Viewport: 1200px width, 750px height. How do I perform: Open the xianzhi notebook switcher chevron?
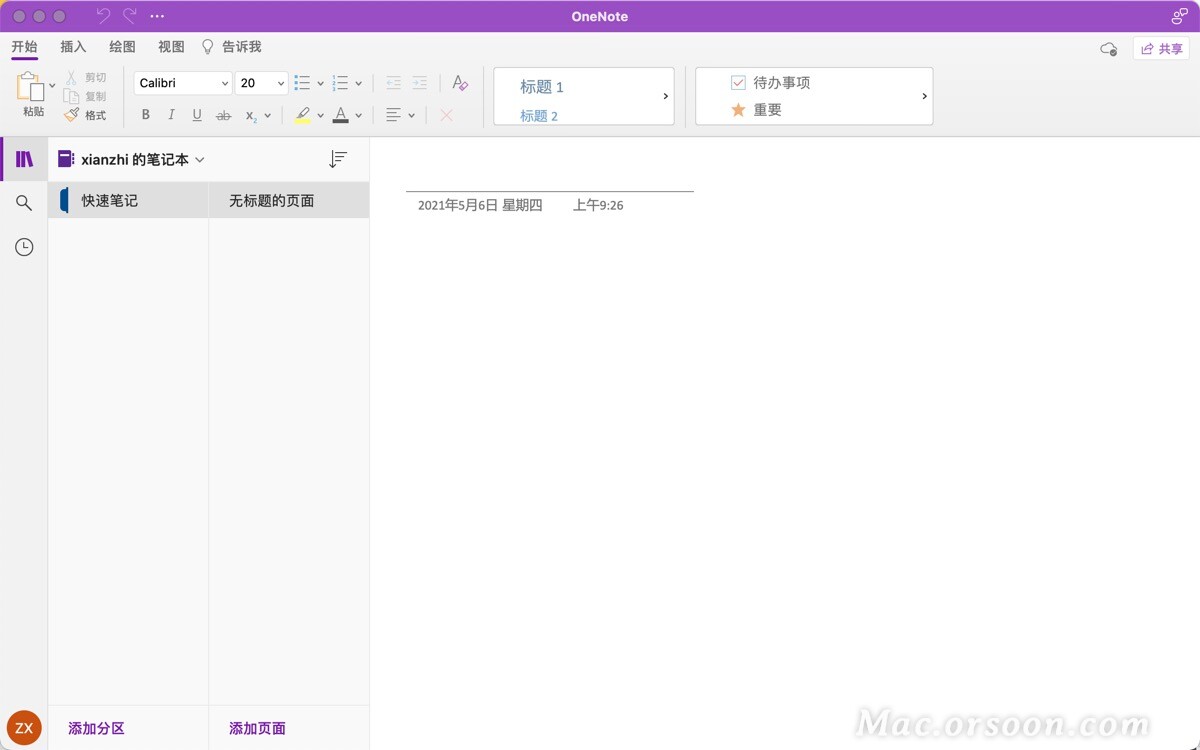[x=199, y=158]
